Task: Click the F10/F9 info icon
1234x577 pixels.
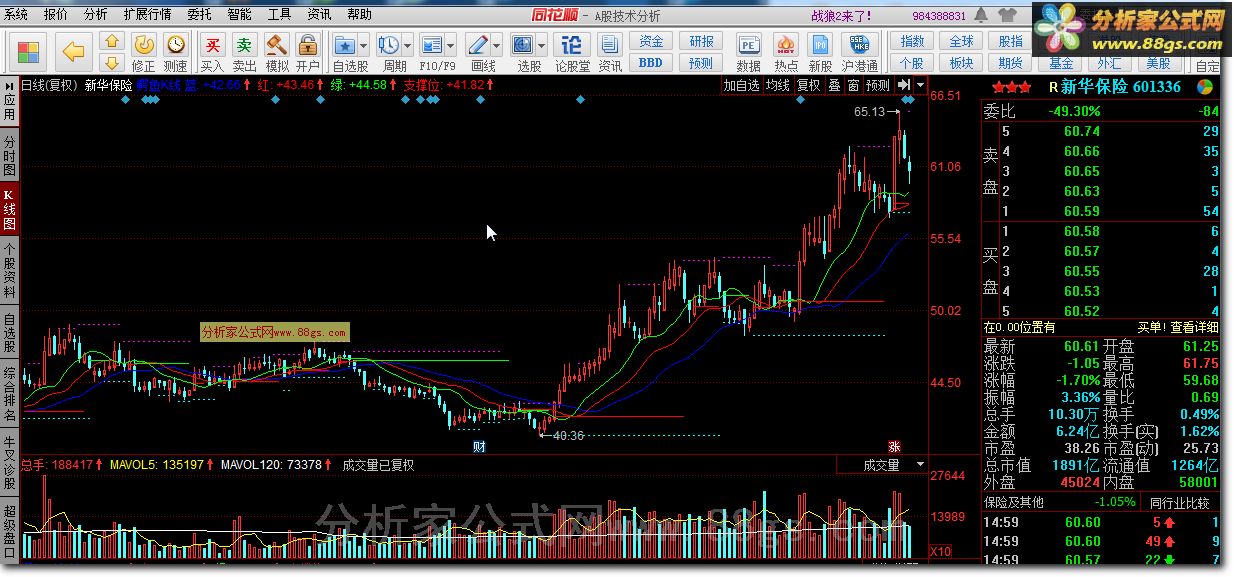Action: [x=432, y=45]
